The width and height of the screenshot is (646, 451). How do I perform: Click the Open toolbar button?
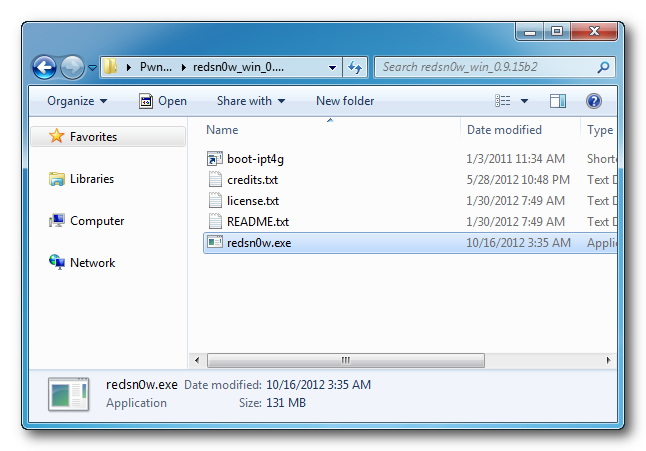tap(162, 101)
